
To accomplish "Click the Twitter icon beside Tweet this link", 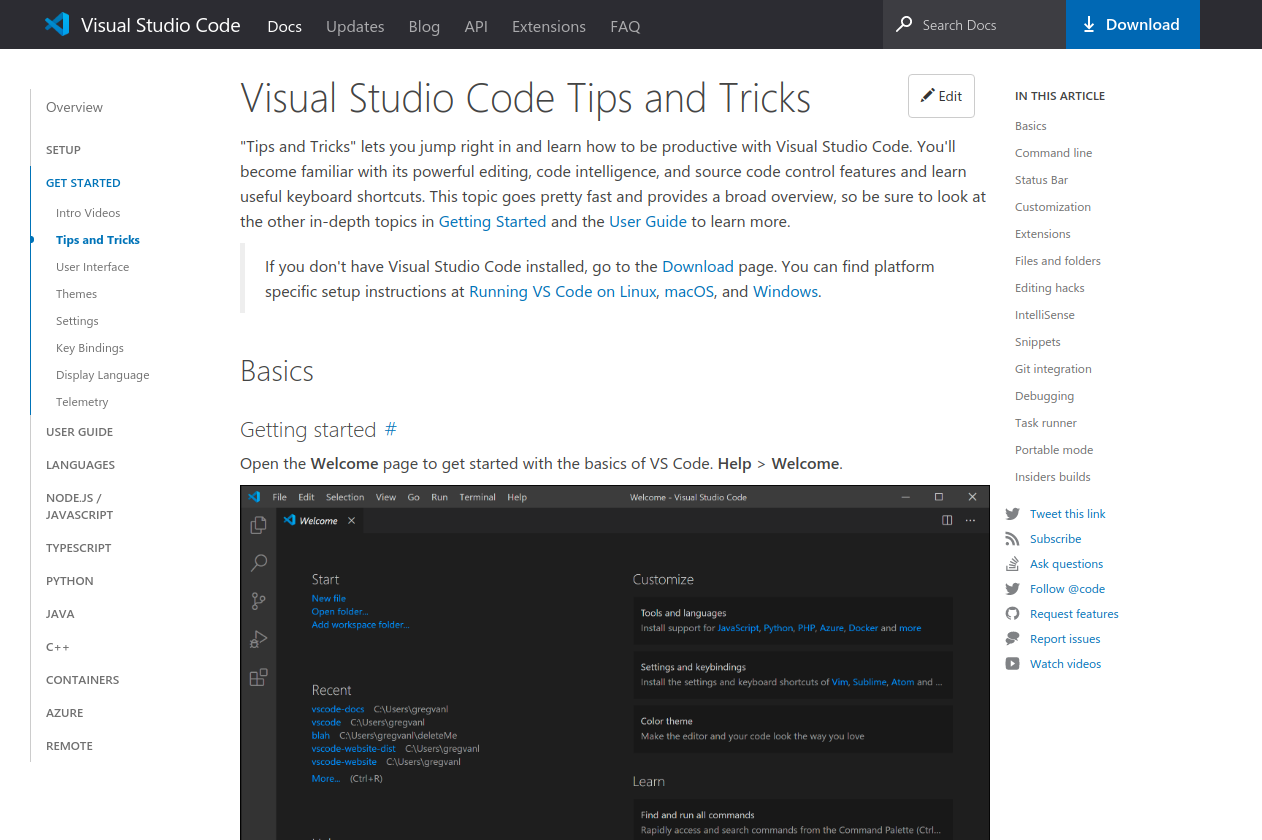I will 1012,514.
